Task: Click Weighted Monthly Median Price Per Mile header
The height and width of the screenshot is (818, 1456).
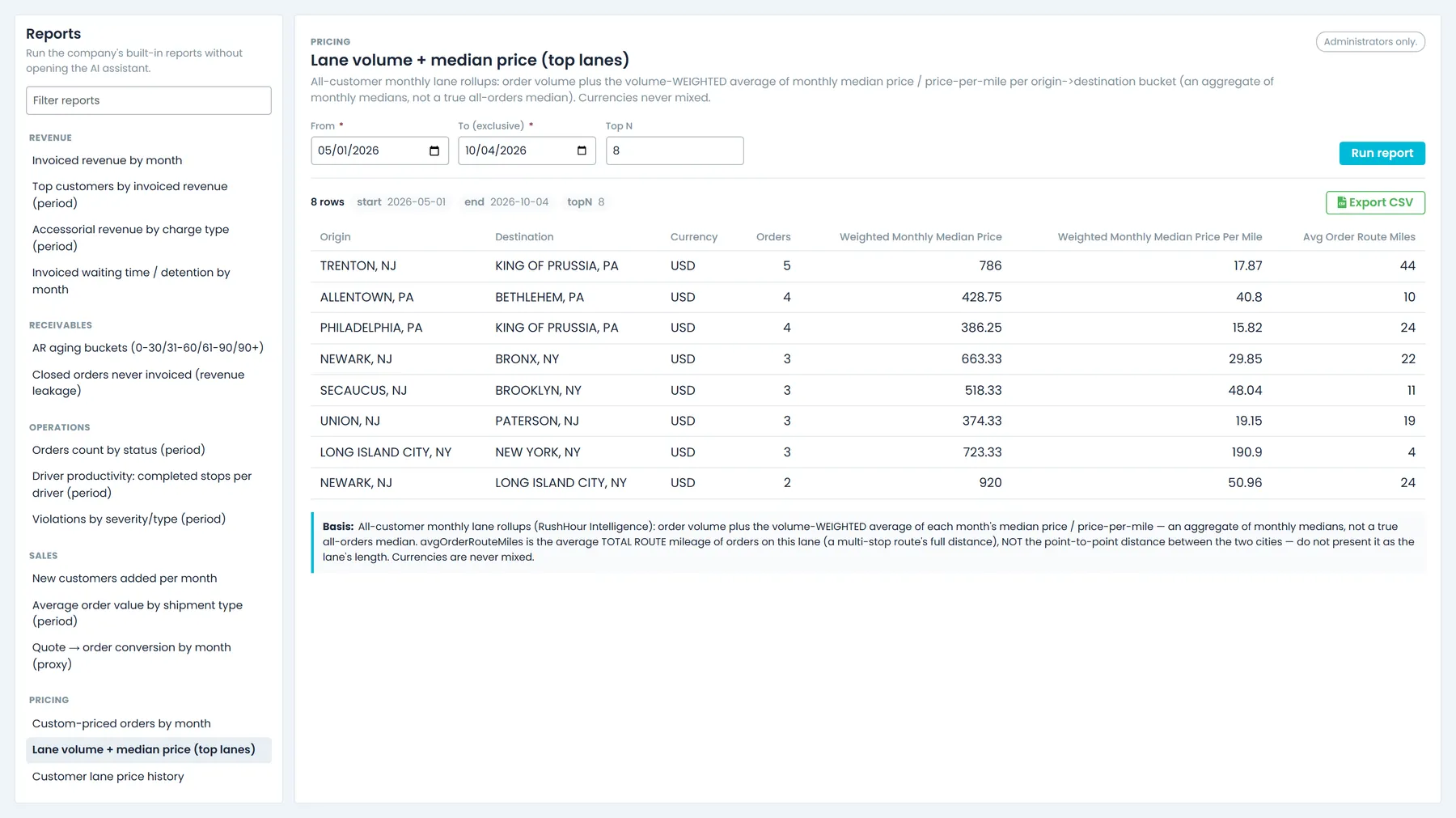Action: click(x=1160, y=237)
